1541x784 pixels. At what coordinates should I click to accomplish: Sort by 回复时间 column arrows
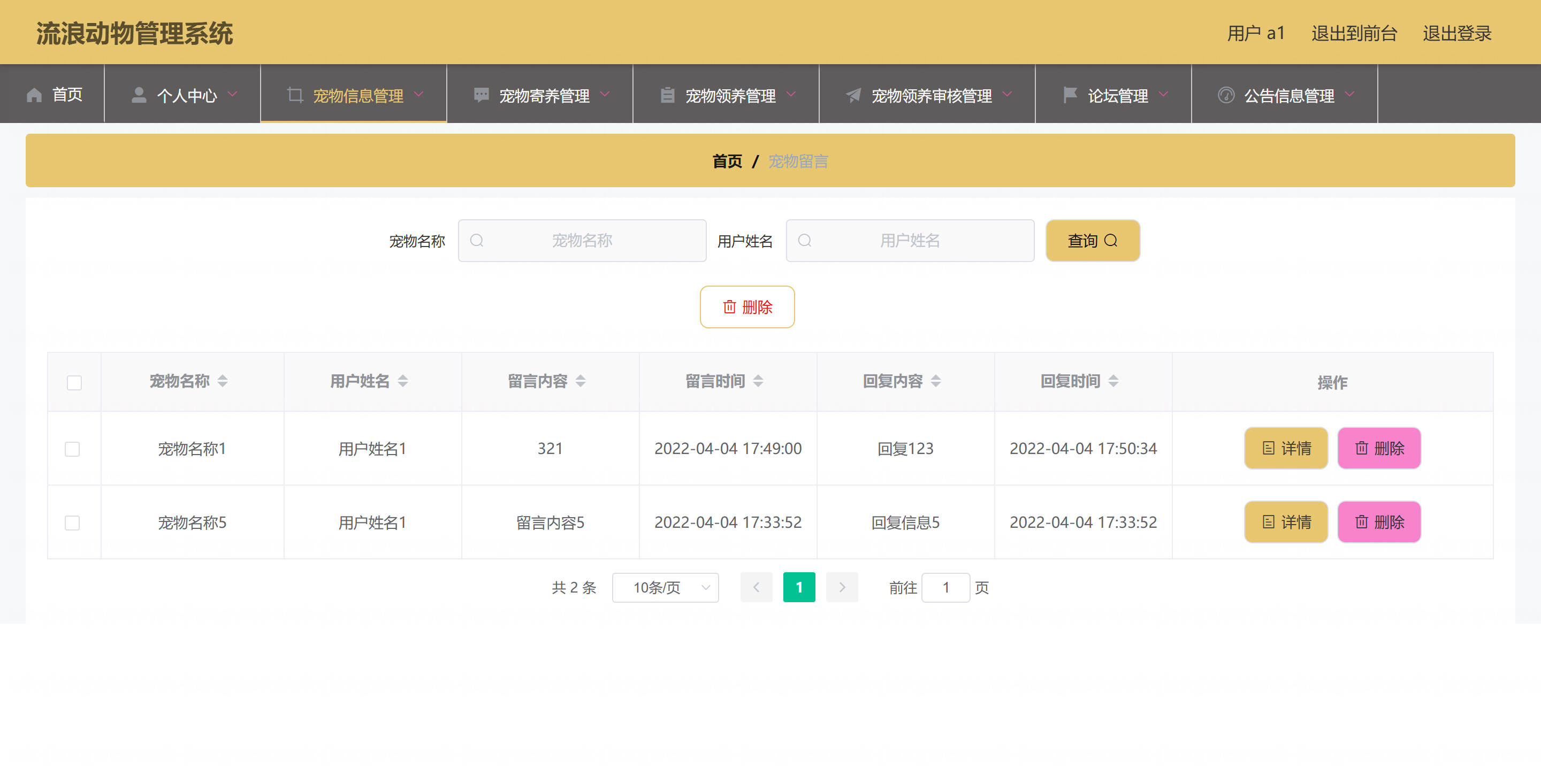pos(1113,381)
